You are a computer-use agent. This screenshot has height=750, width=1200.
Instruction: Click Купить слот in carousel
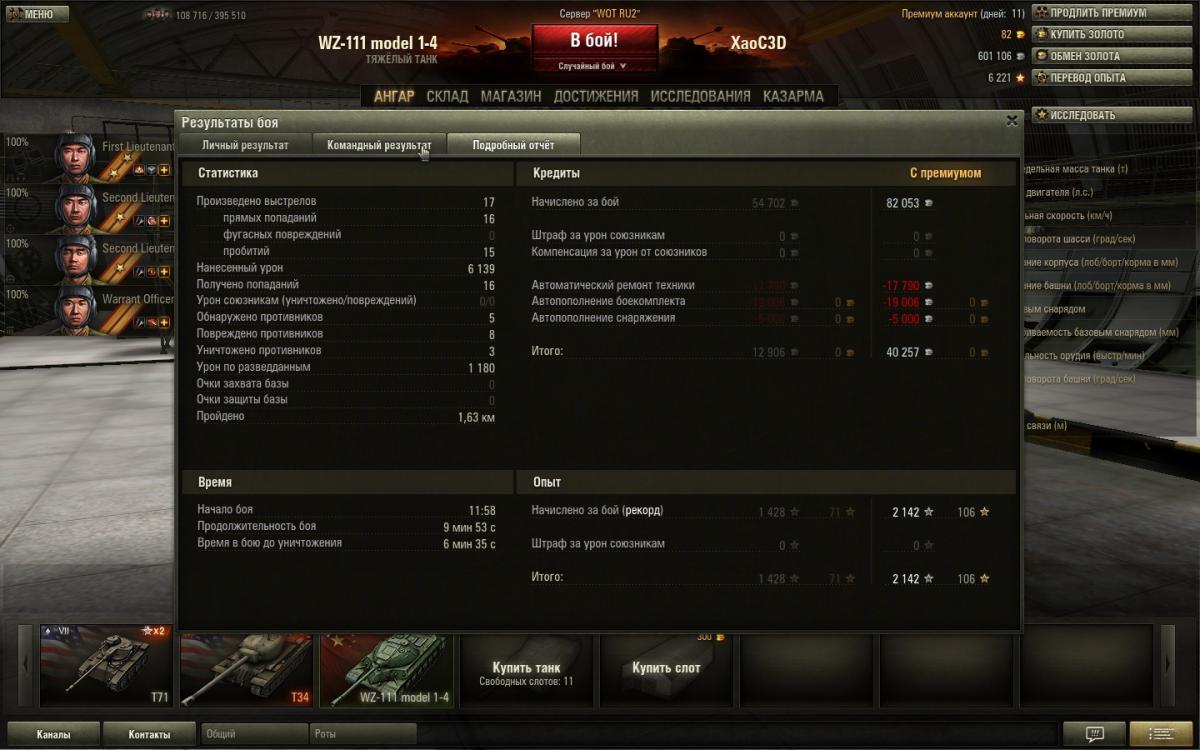coord(666,667)
